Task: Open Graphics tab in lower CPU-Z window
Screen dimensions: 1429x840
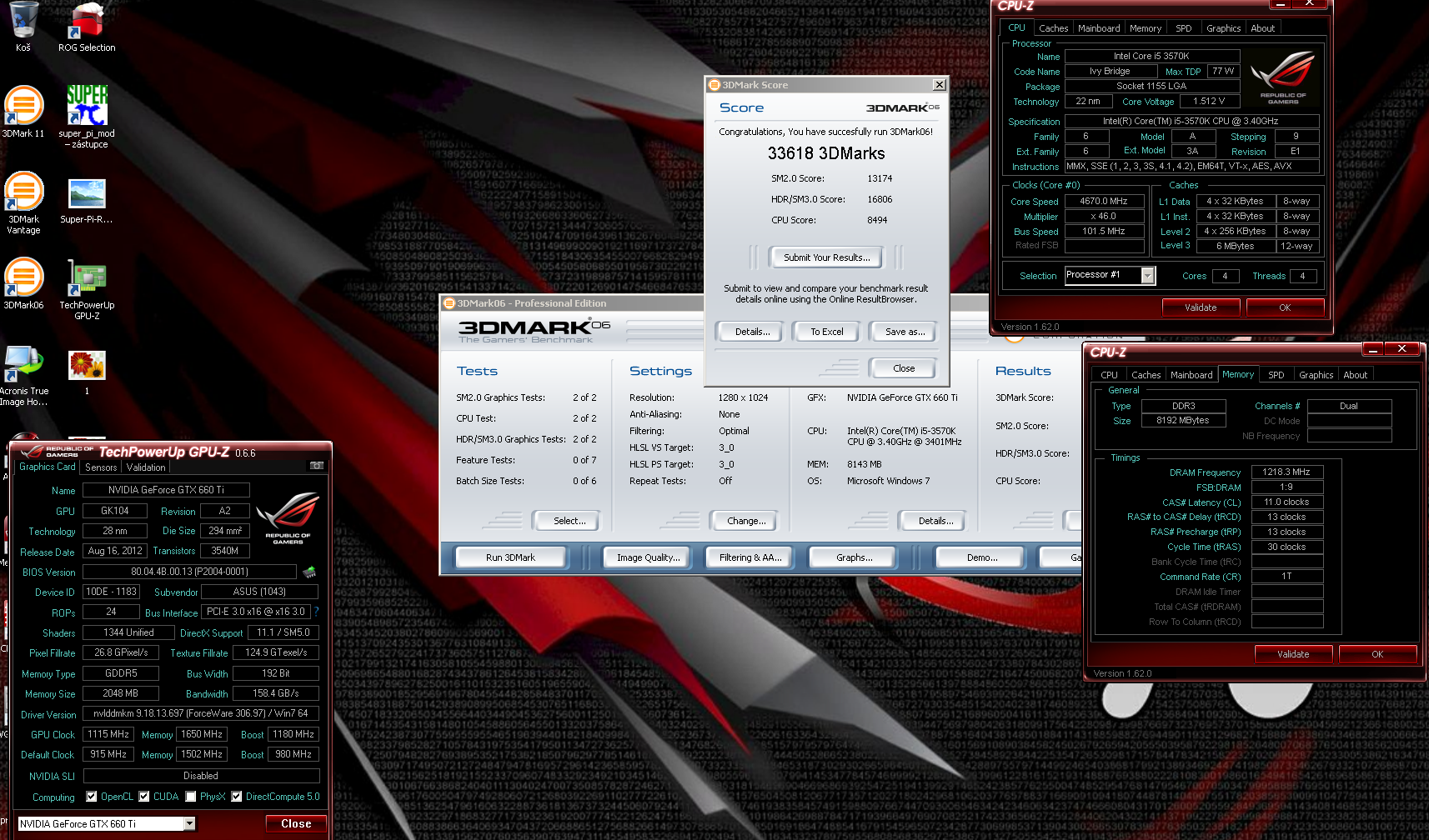Action: point(1316,375)
